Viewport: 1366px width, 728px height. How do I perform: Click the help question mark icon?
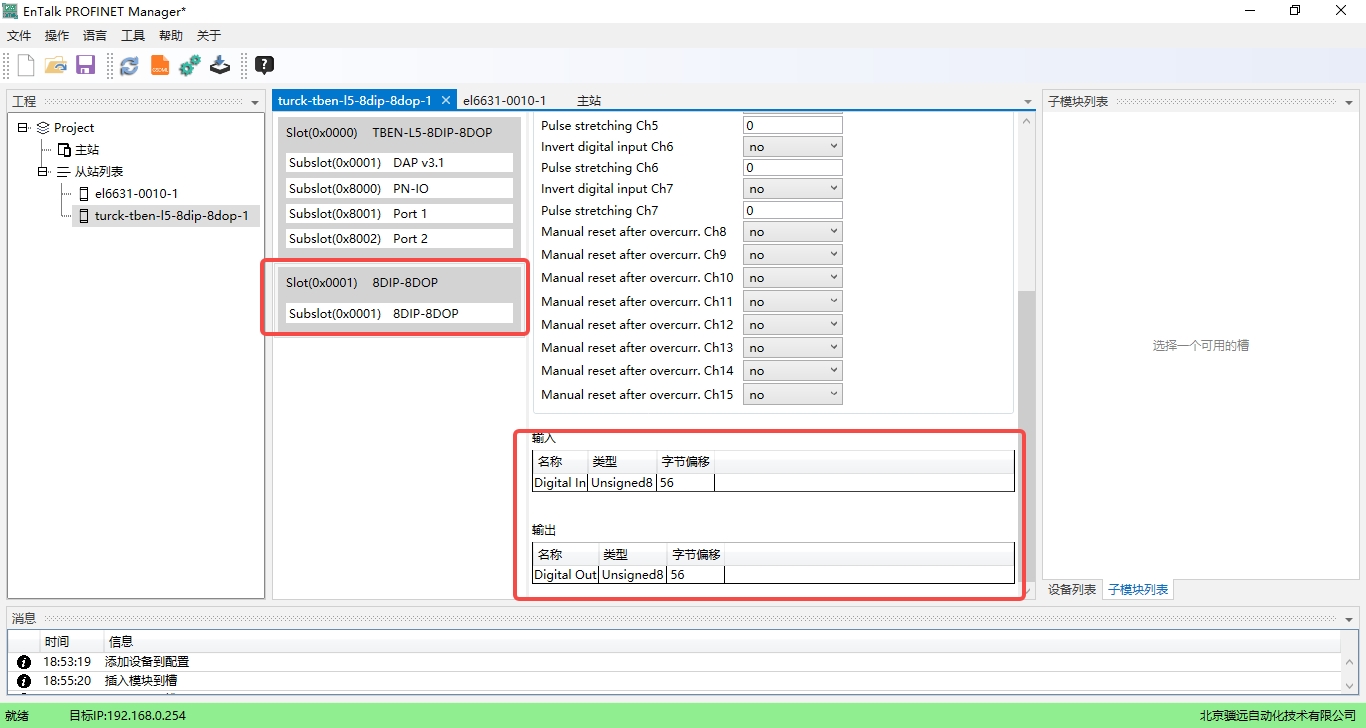tap(264, 66)
